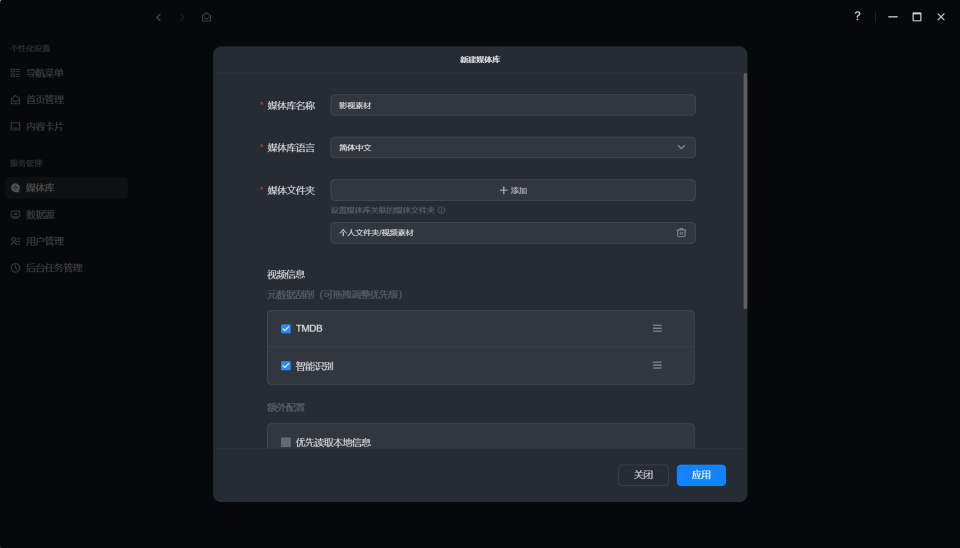Click the 添加 folder button

(512, 190)
